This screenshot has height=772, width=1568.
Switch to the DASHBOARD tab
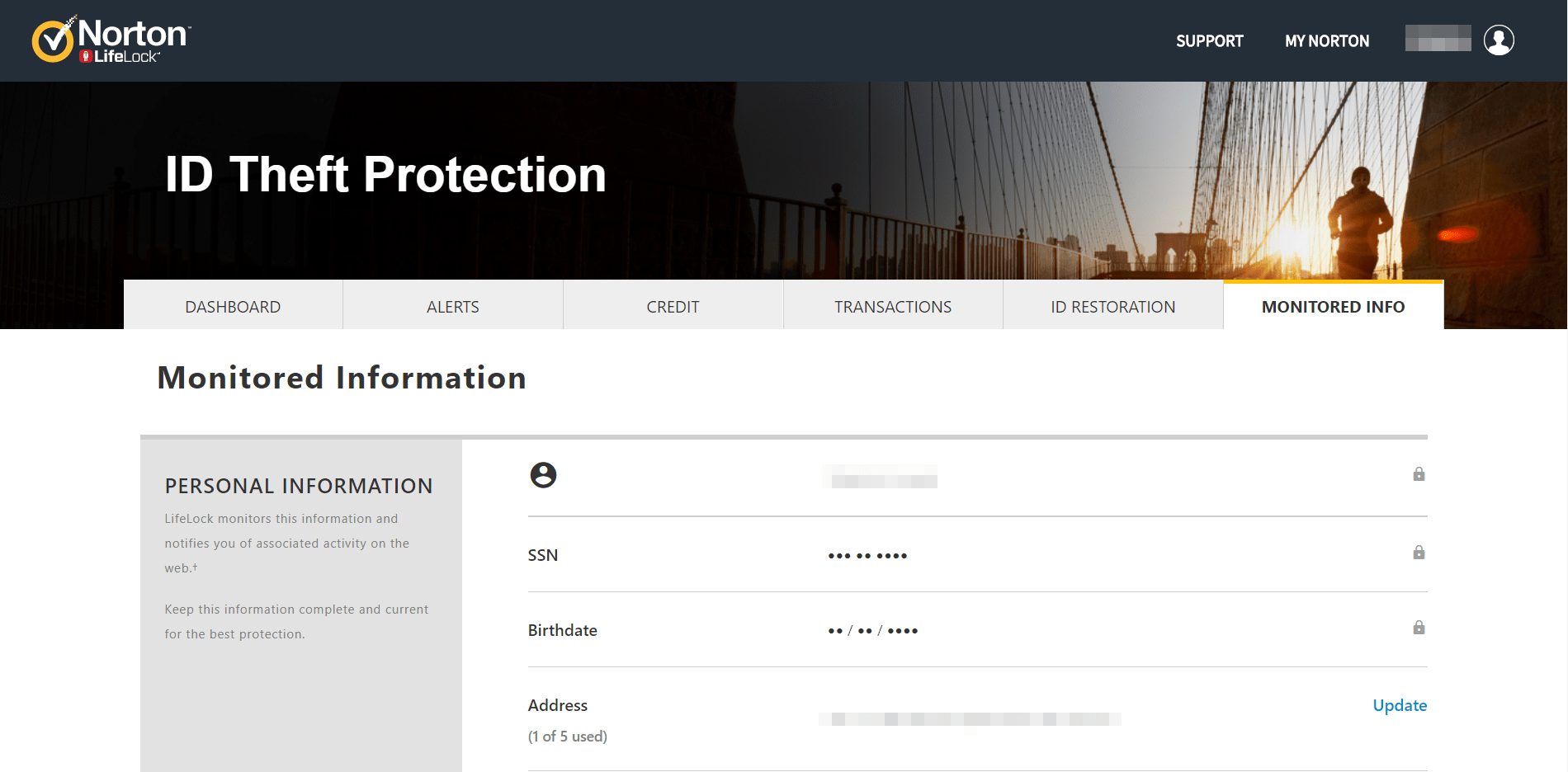(233, 306)
